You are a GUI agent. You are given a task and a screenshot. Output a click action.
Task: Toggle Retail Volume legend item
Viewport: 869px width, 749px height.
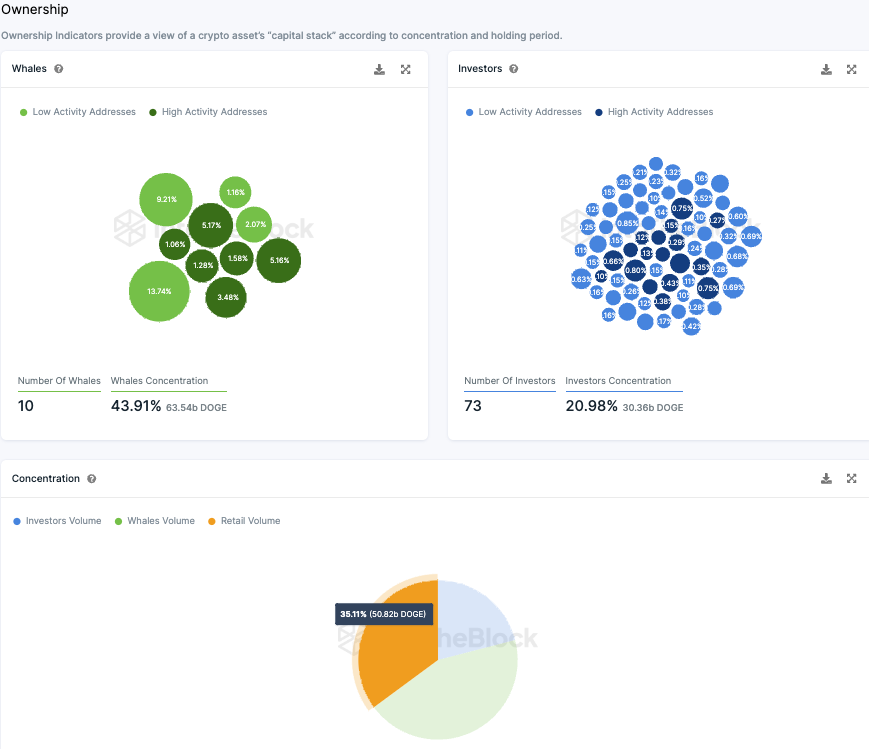[x=244, y=521]
